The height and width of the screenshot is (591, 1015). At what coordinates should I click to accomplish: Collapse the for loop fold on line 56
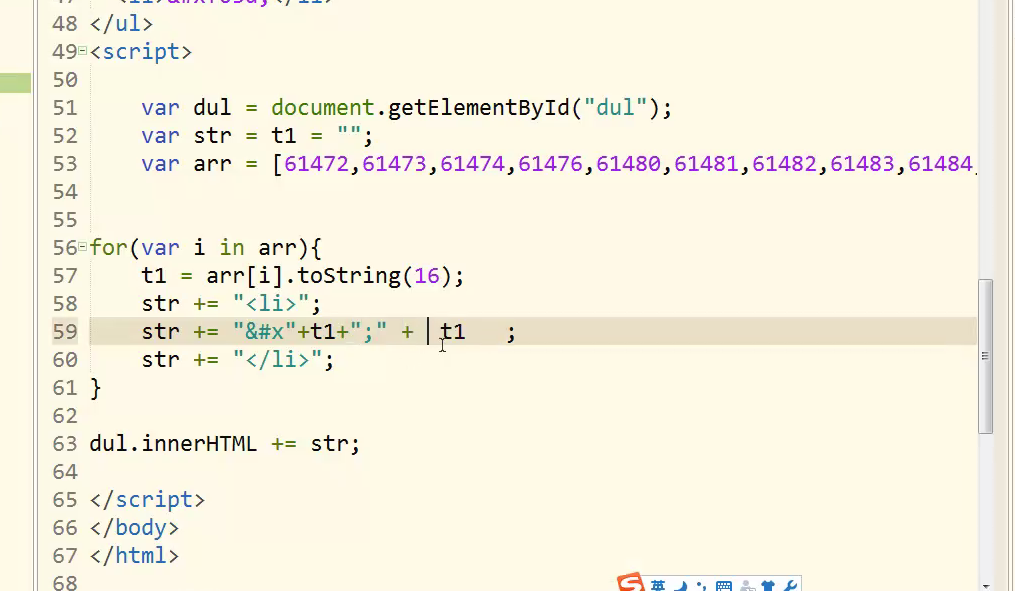point(82,246)
